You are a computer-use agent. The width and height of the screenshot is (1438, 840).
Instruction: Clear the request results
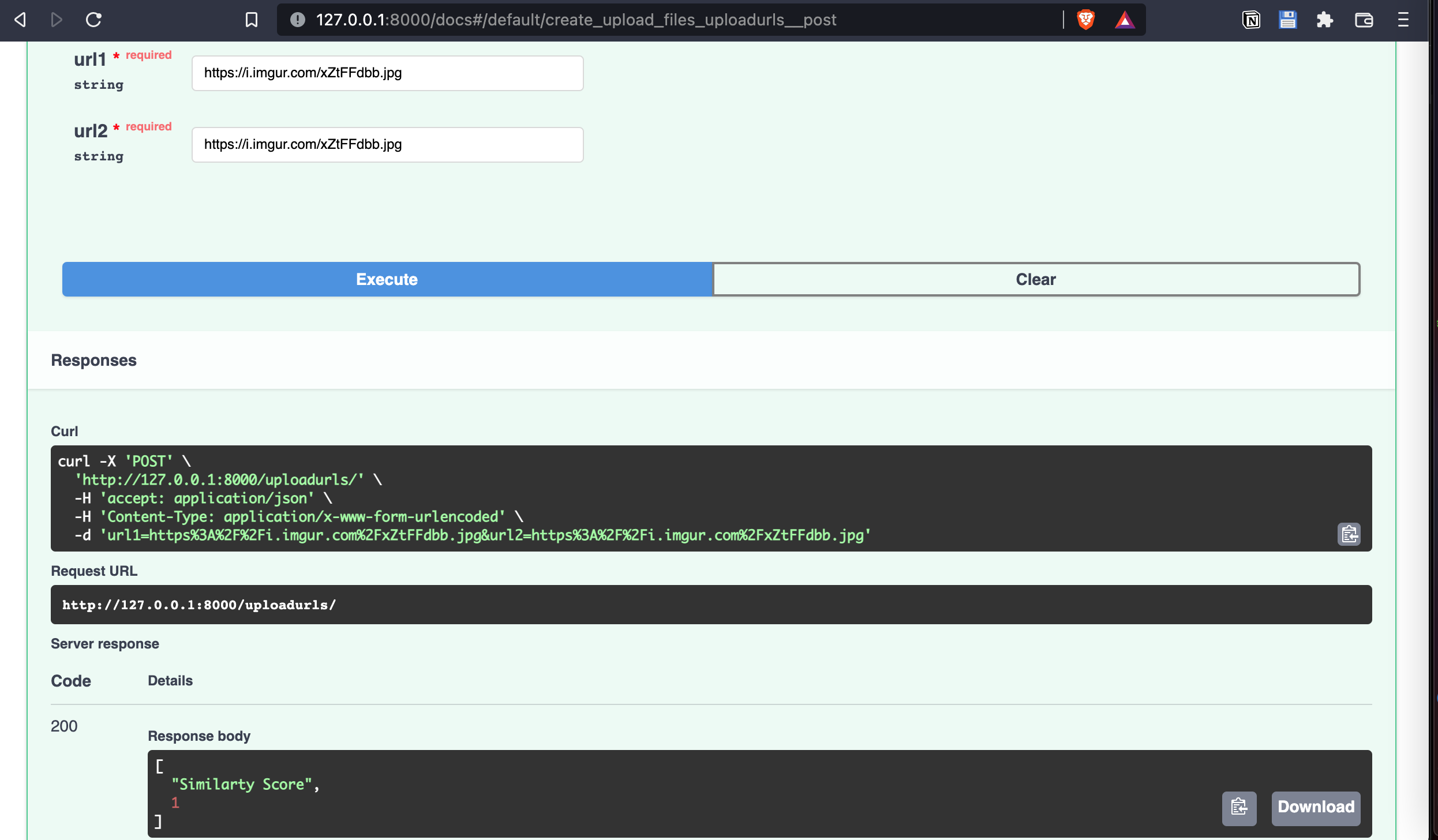pos(1036,279)
